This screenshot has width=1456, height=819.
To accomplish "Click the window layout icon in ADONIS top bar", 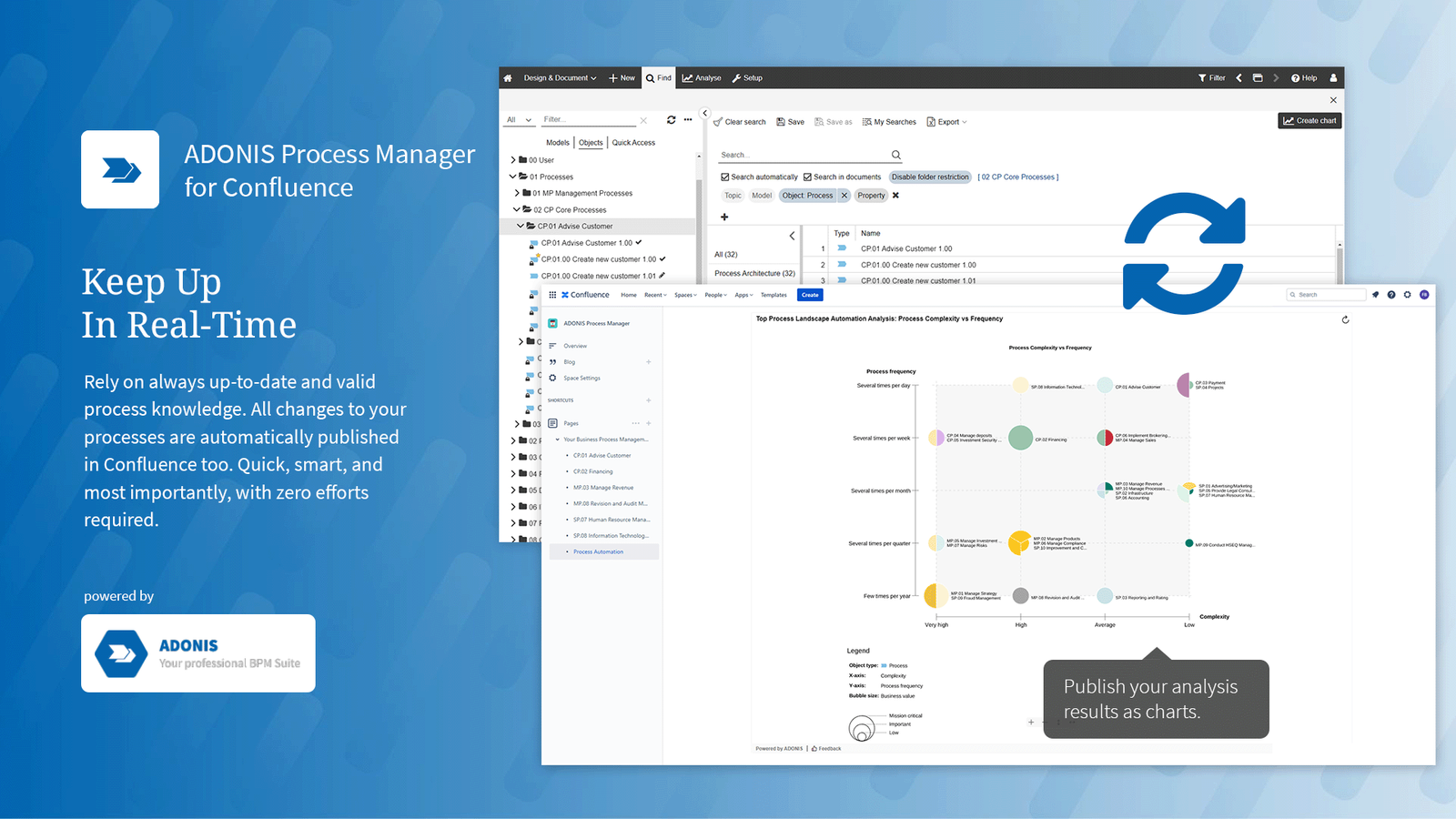I will click(x=1258, y=78).
